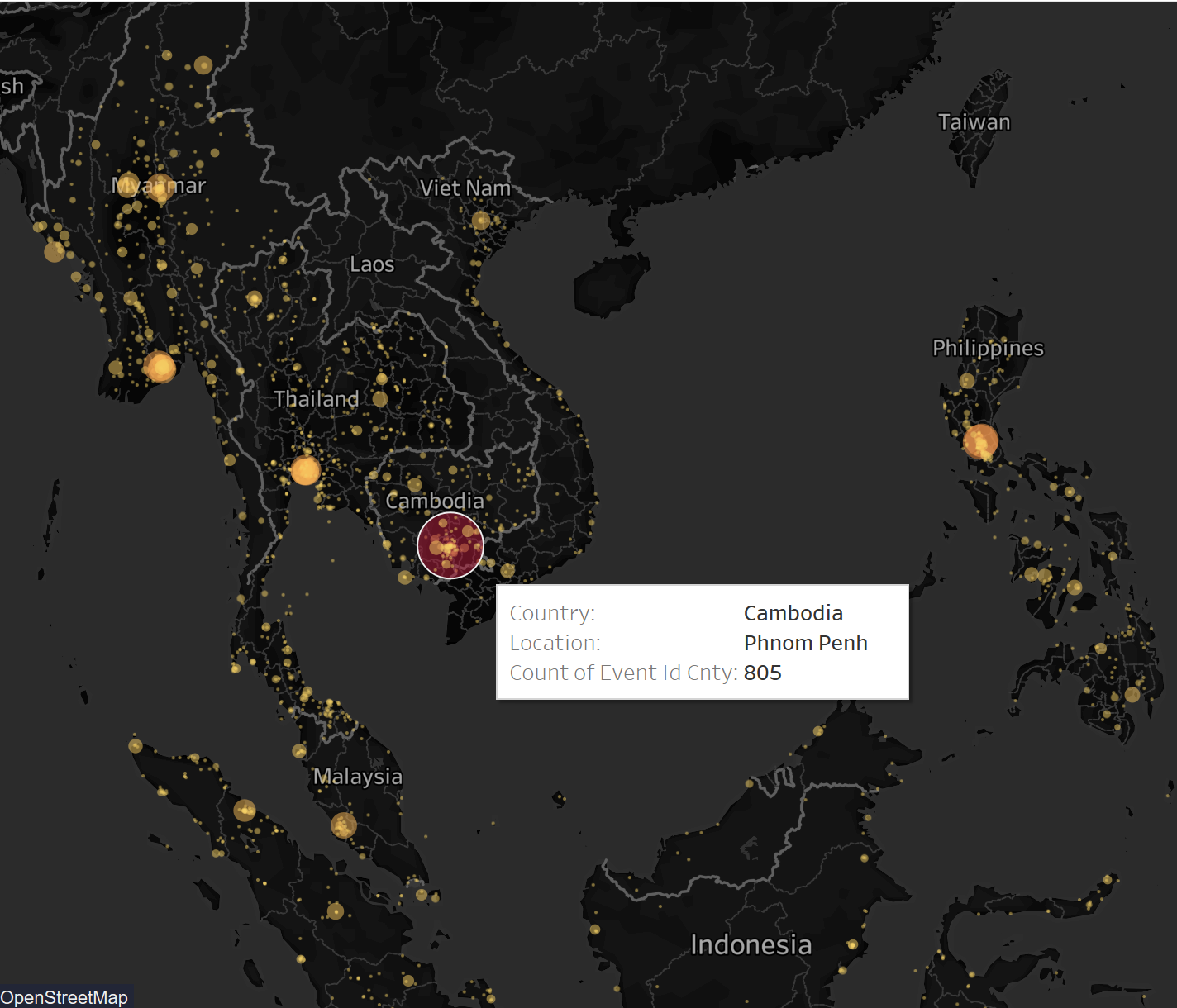Click the Indonesia country label

[751, 944]
